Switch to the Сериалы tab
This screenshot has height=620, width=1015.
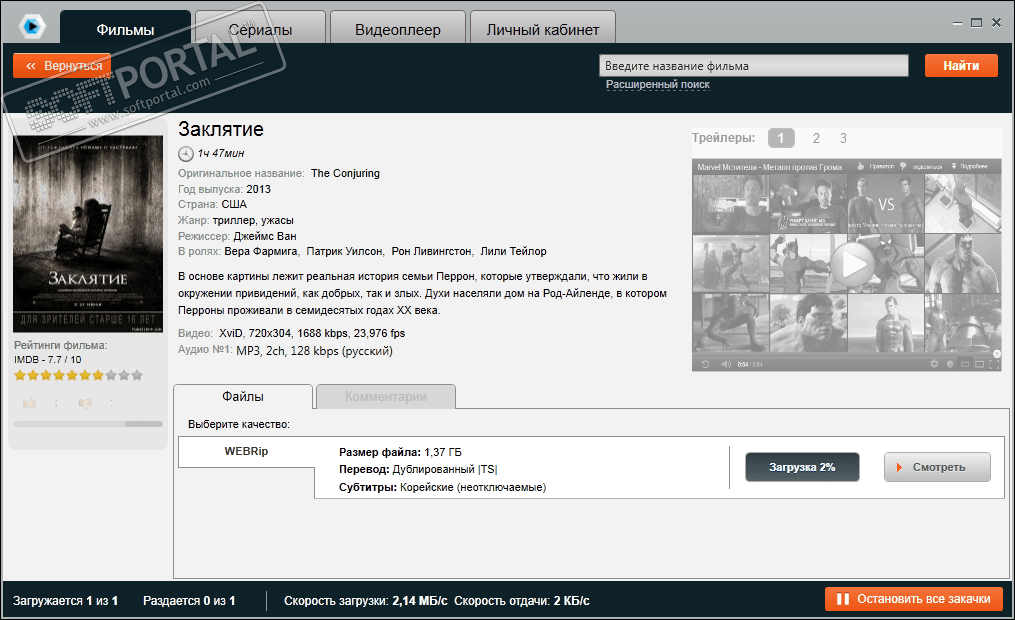pyautogui.click(x=260, y=29)
